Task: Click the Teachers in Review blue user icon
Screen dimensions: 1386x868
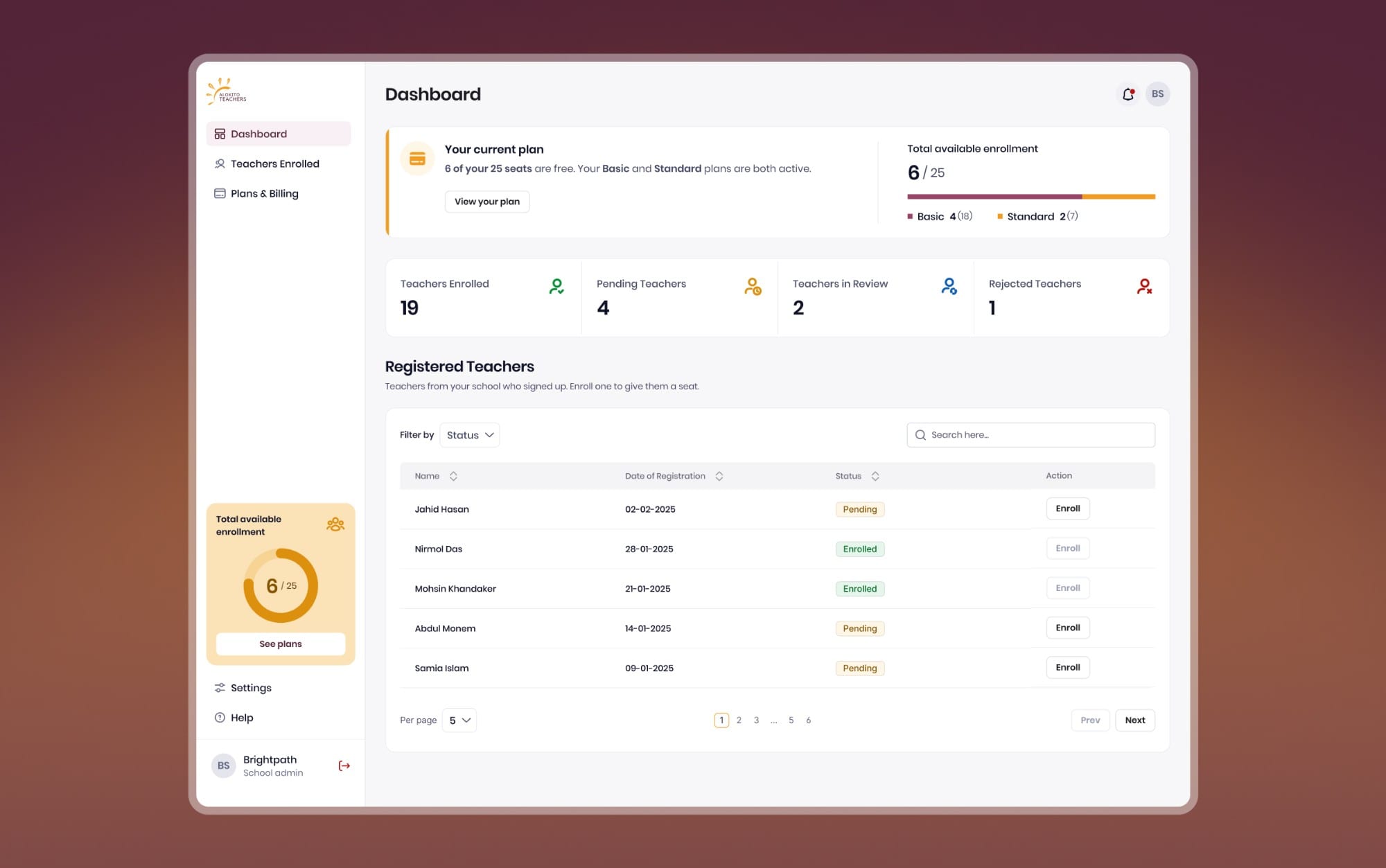Action: [949, 286]
